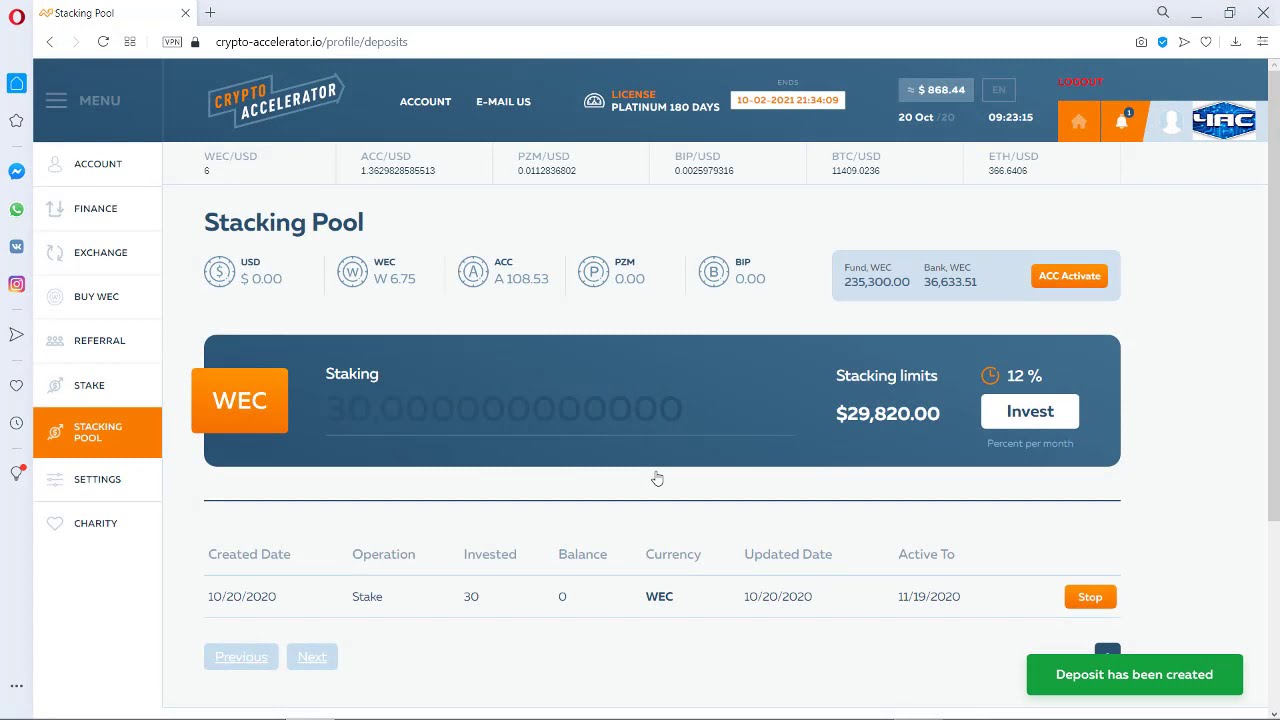
Task: Open the notification bell icon
Action: tap(1122, 121)
